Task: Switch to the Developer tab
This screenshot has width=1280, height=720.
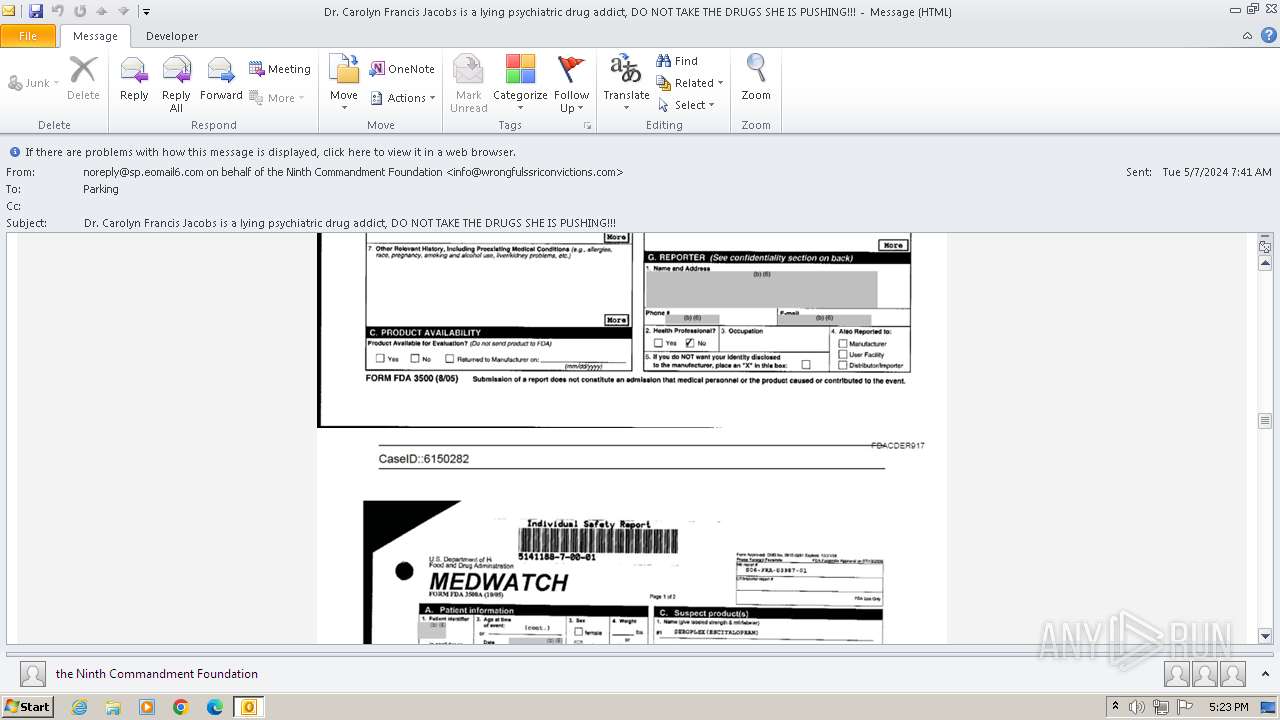Action: [172, 36]
